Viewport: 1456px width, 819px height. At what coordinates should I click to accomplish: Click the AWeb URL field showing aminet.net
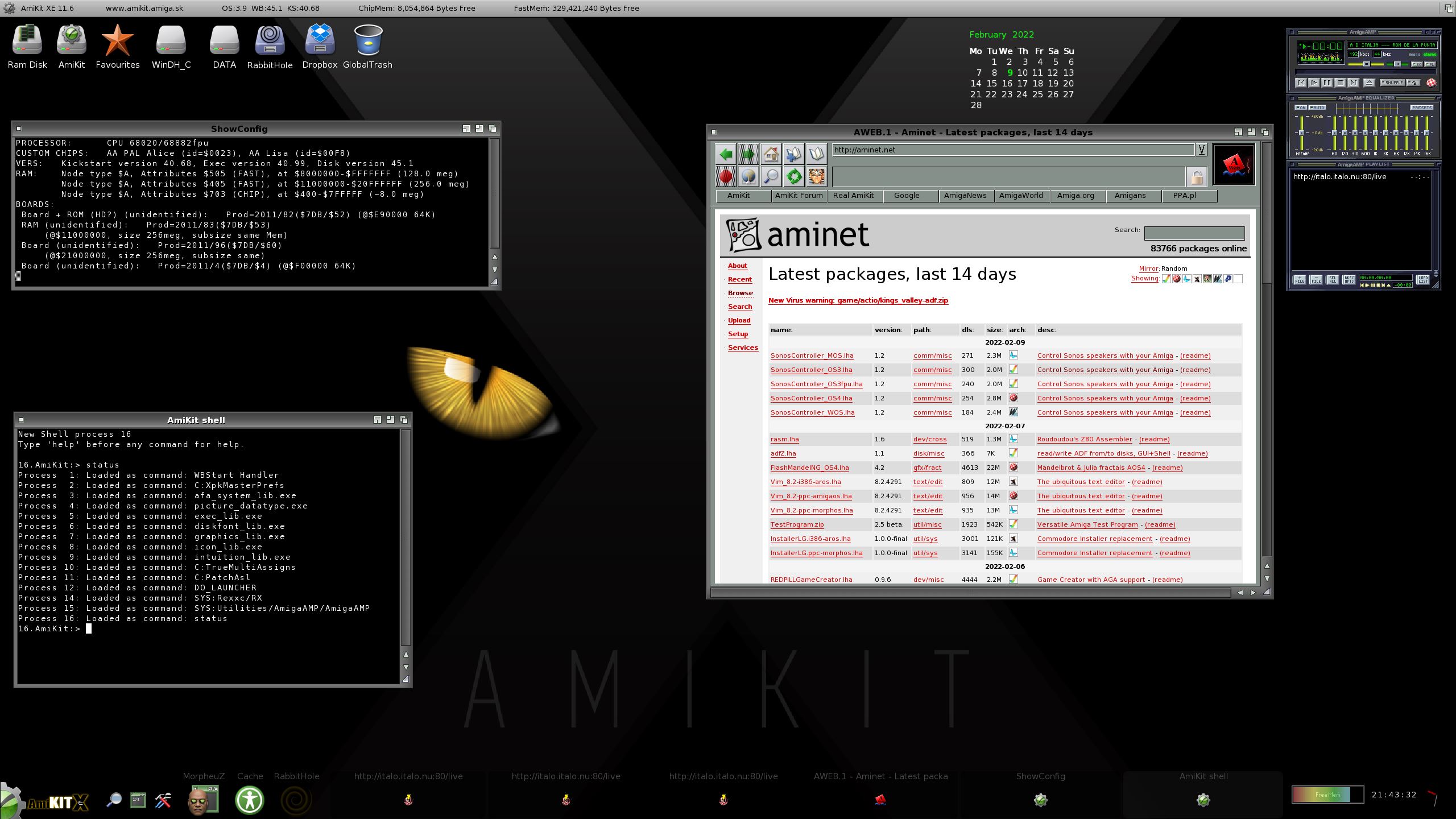[x=1013, y=150]
